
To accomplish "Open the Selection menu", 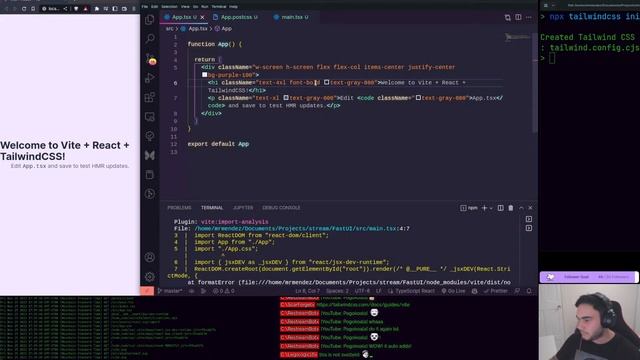I will [x=169, y=7].
